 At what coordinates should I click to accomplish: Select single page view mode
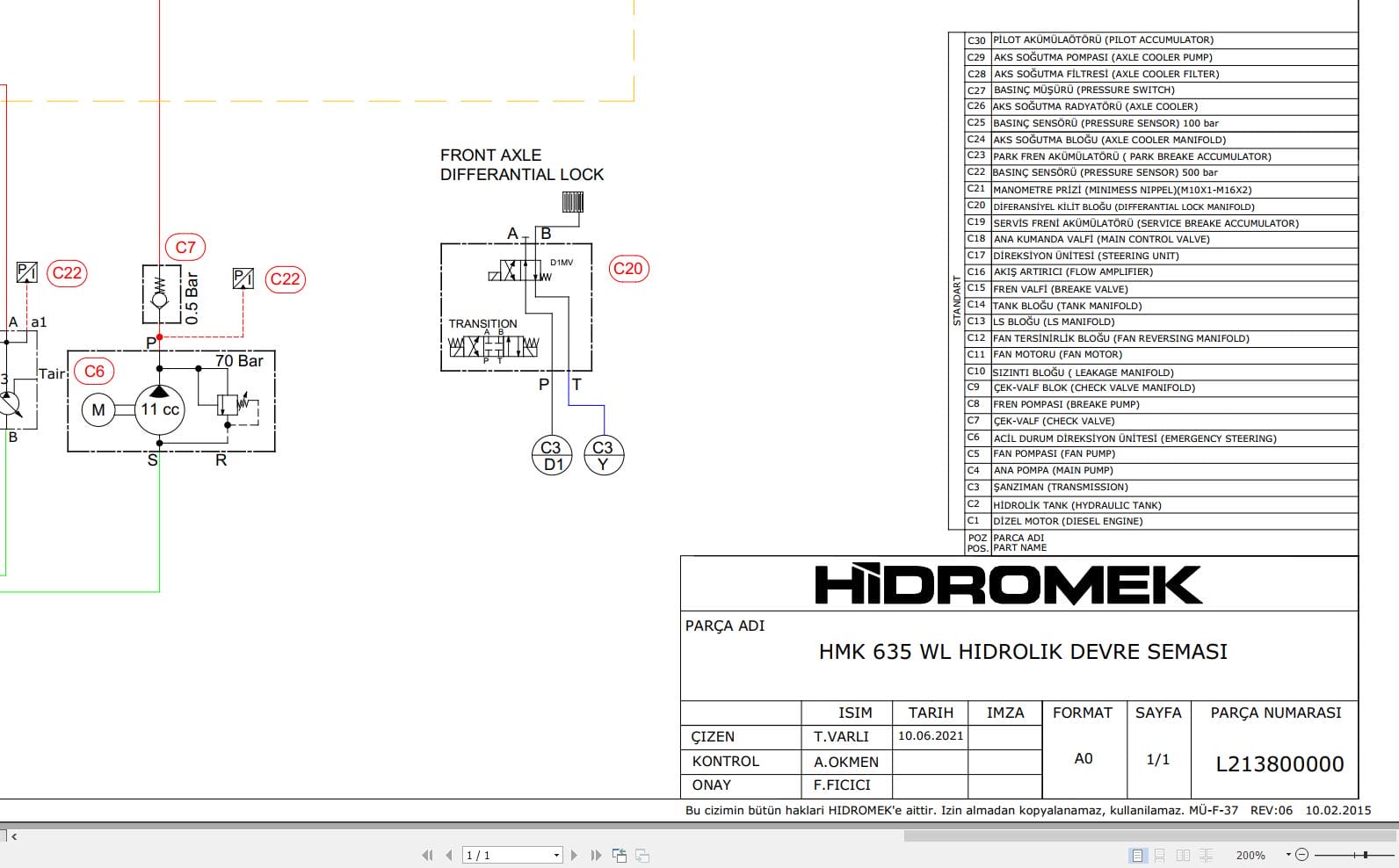coord(1138,855)
